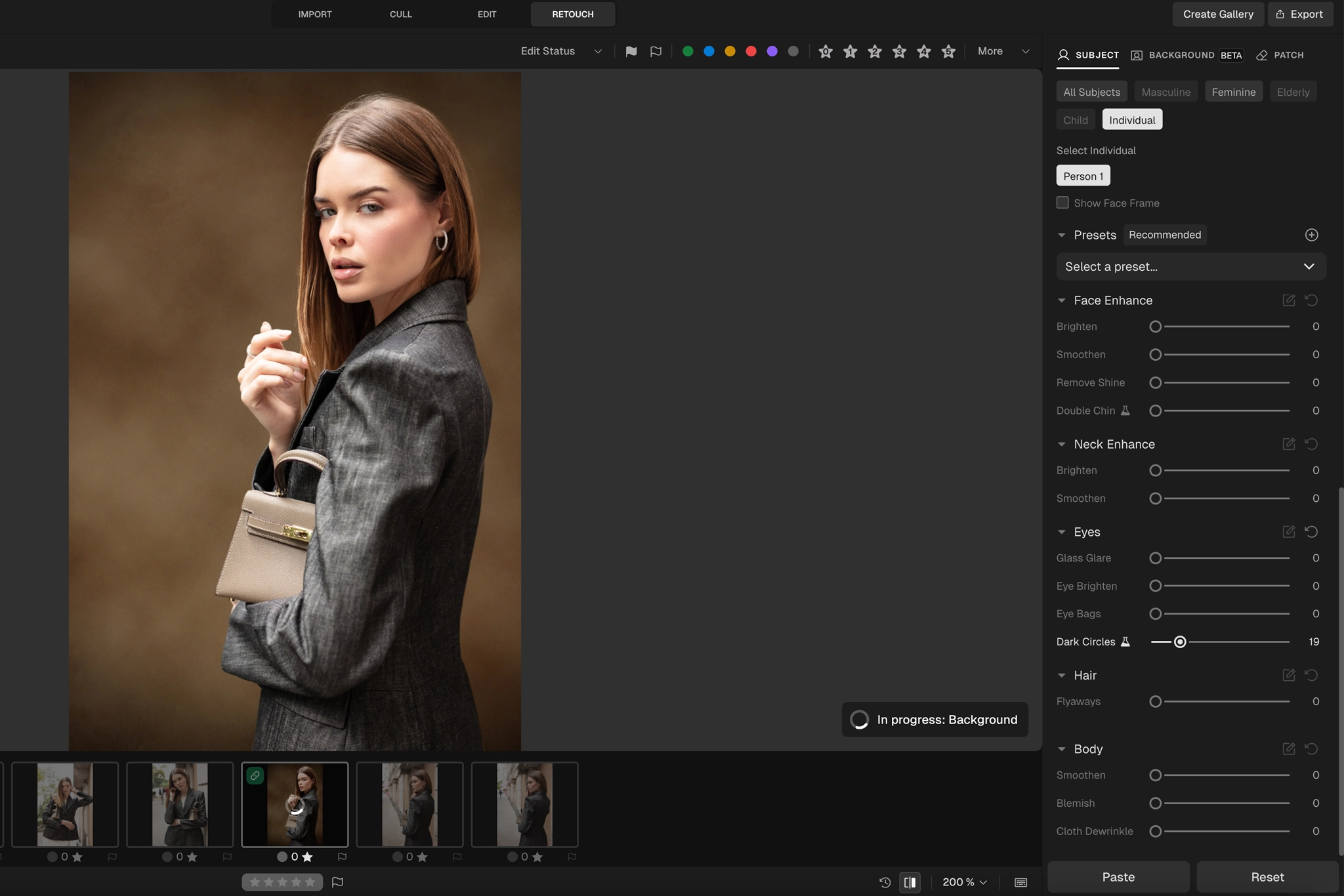Open the 200 % zoom dropdown
The height and width of the screenshot is (896, 1344).
pos(965,882)
